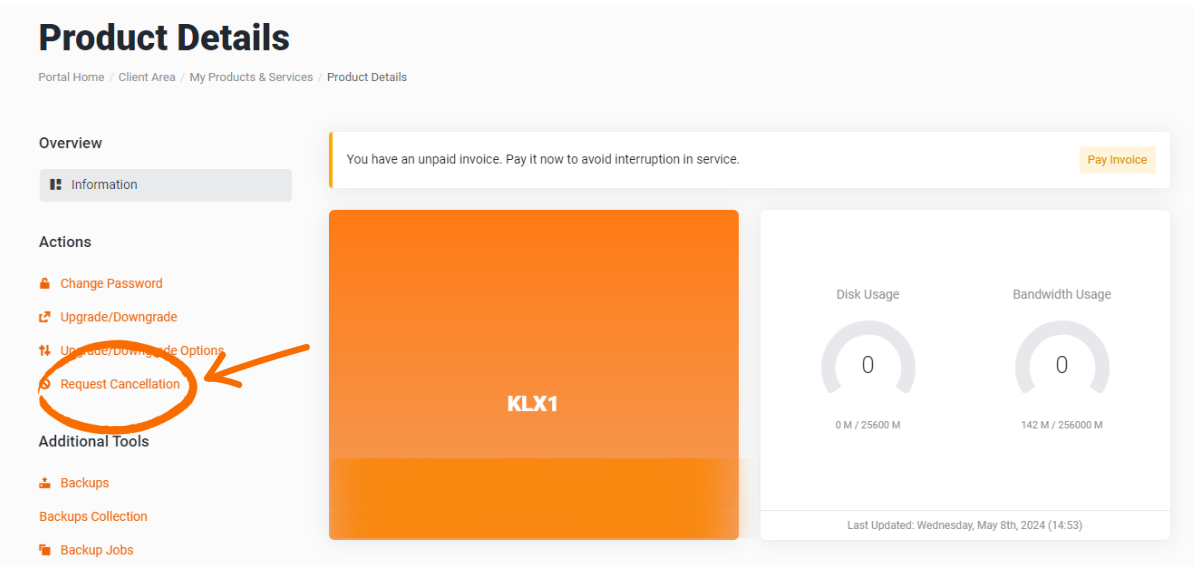This screenshot has height=568, width=1194.
Task: Pay the unpaid invoice with Pay Invoice
Action: [x=1117, y=160]
